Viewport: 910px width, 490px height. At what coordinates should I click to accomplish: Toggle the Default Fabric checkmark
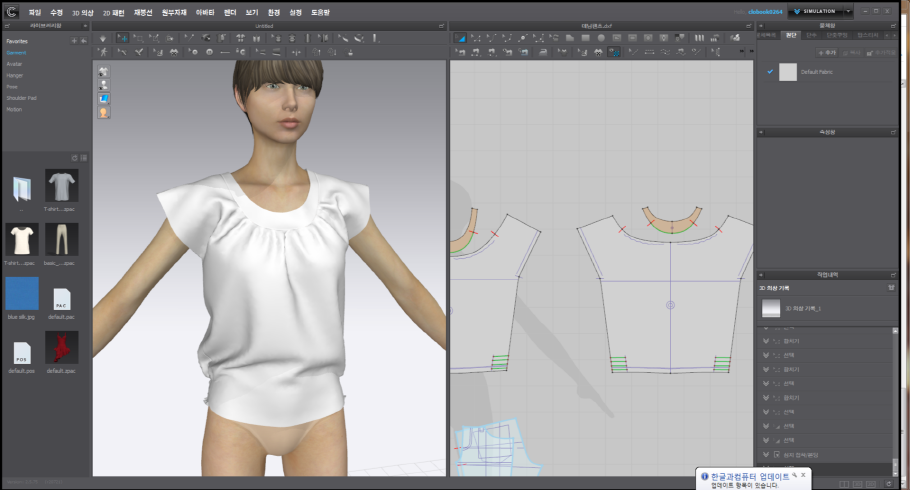(770, 71)
